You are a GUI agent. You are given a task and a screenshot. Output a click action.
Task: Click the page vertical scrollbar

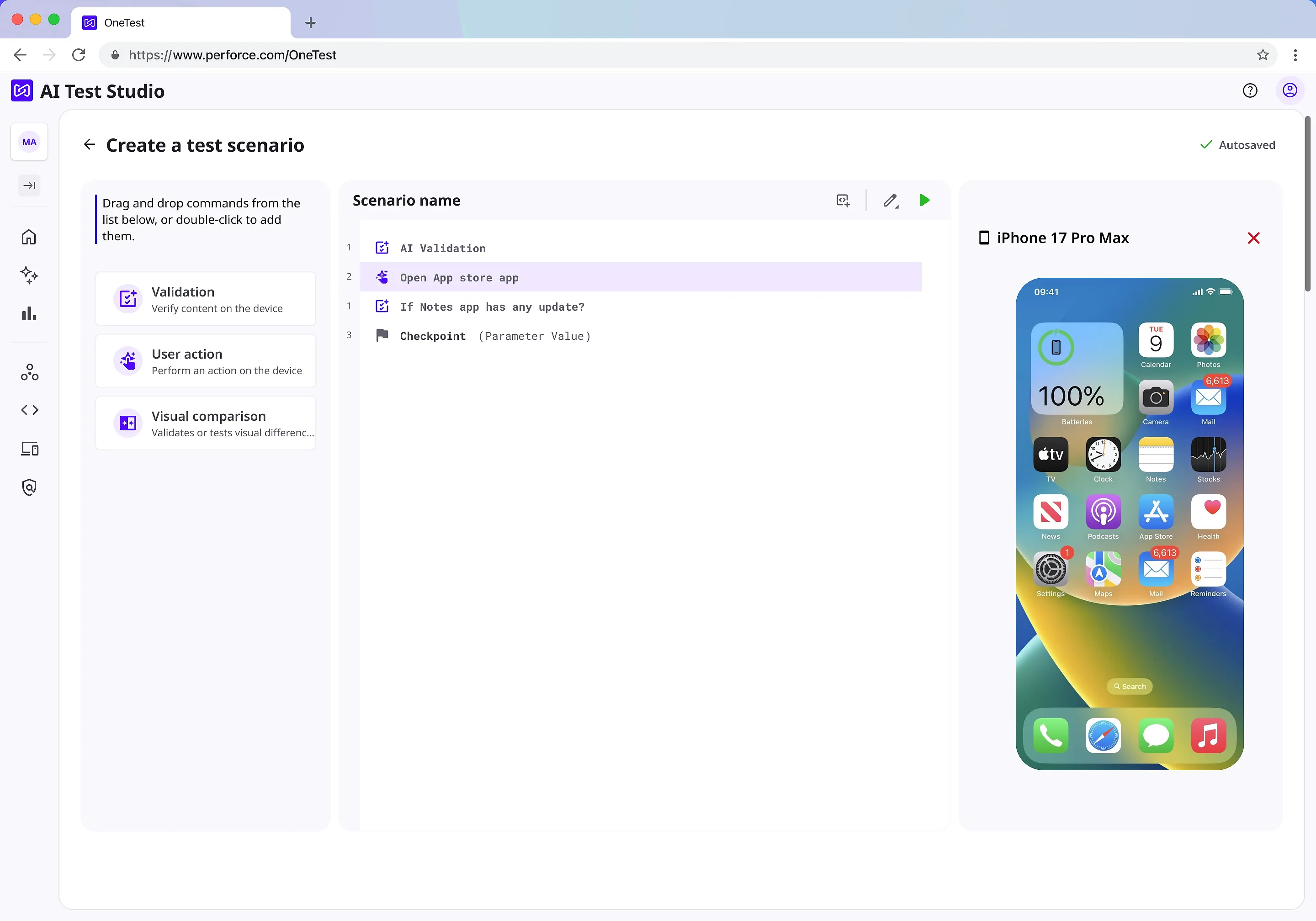(1307, 203)
